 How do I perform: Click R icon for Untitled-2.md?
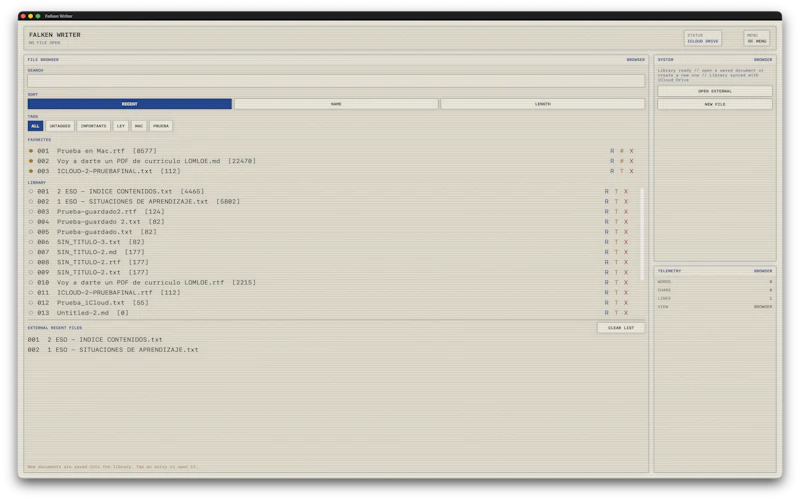click(607, 313)
